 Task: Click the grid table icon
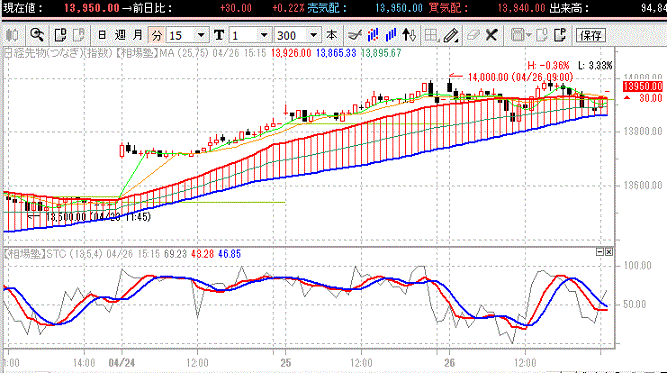click(432, 35)
